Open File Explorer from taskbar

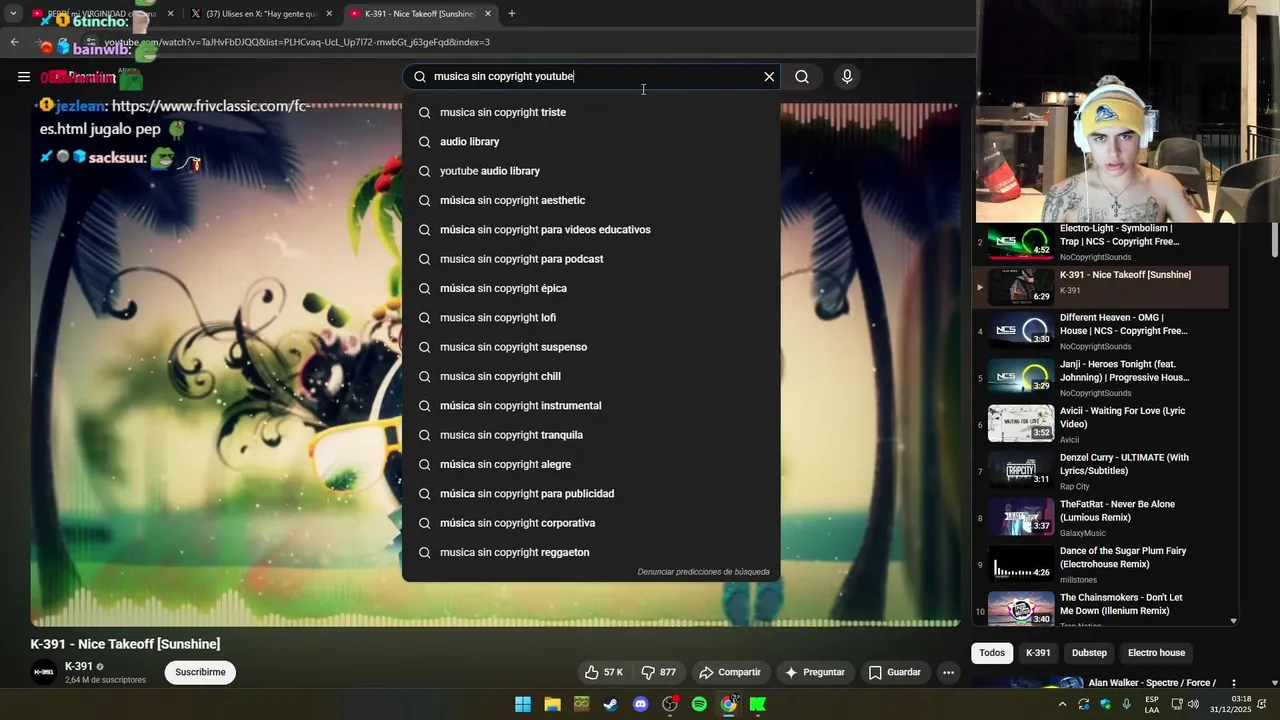552,704
